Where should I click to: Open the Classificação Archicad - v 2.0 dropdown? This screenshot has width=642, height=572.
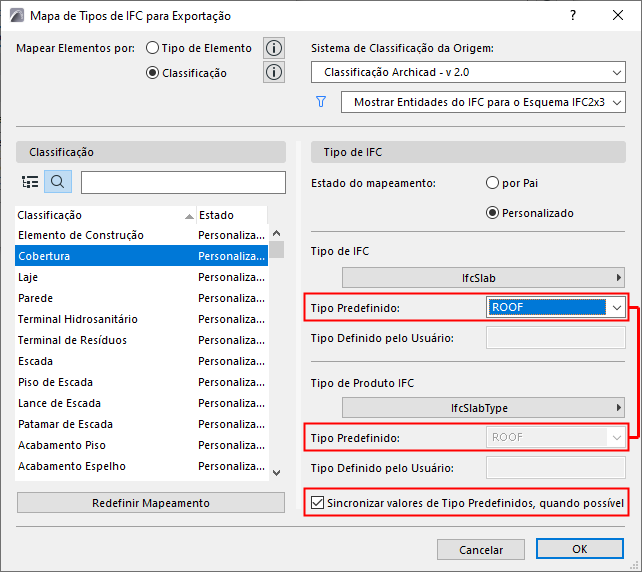click(468, 72)
